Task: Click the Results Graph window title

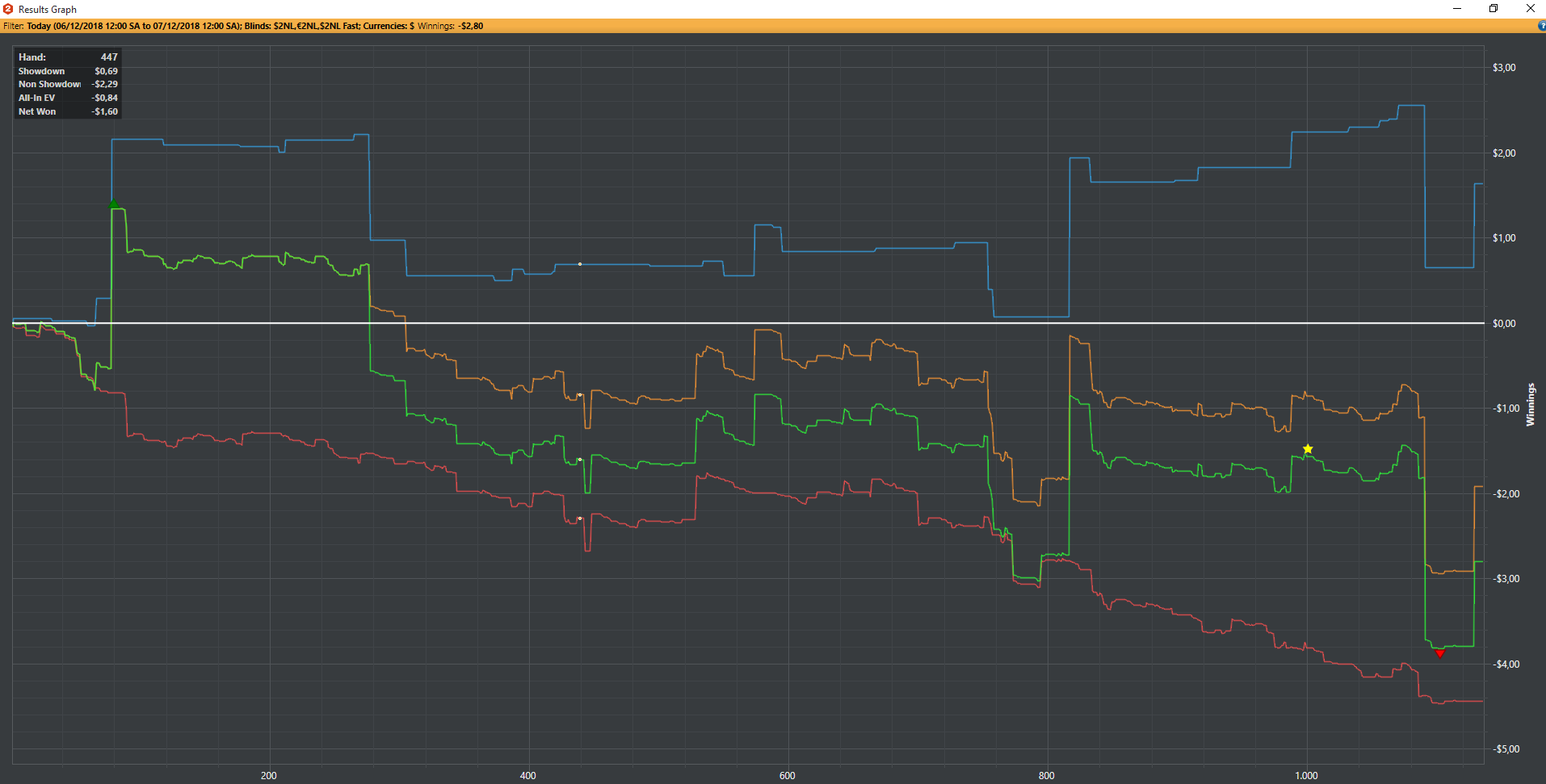Action: click(x=48, y=10)
